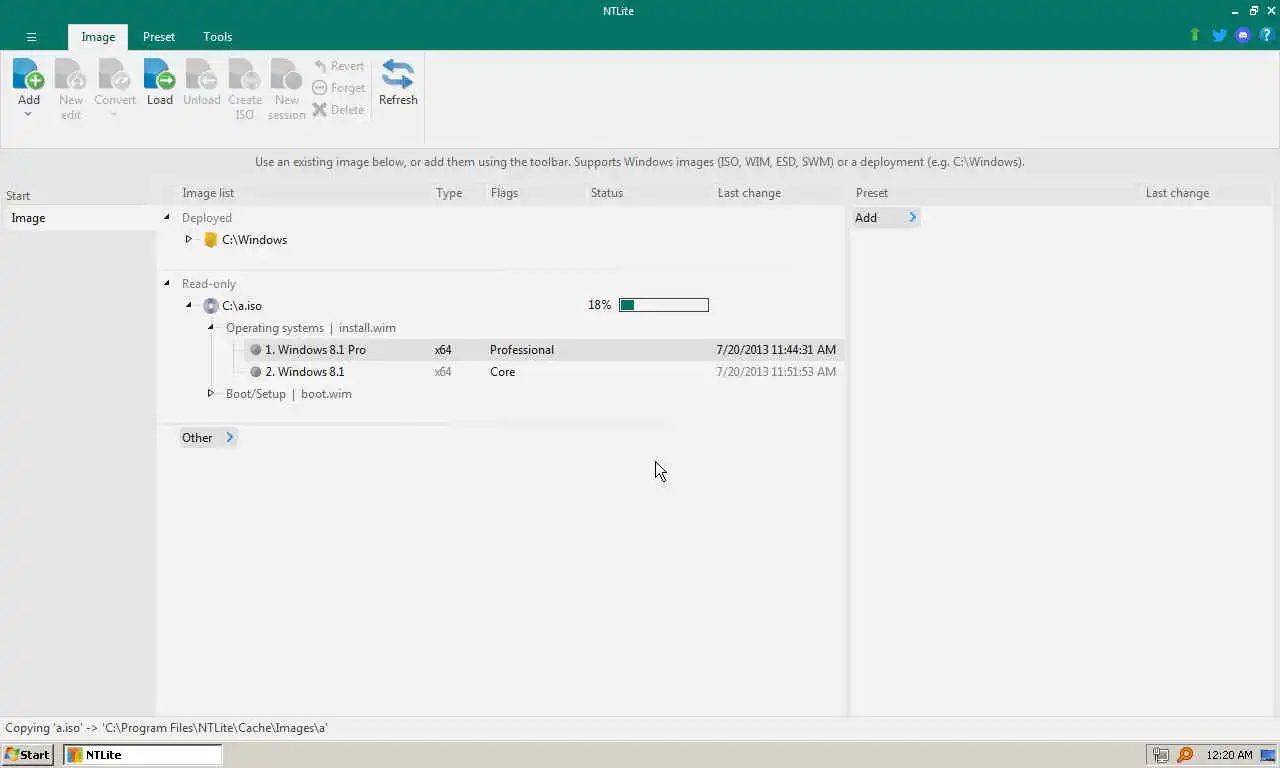Open the help question mark icon
The height and width of the screenshot is (768, 1280).
click(1266, 35)
